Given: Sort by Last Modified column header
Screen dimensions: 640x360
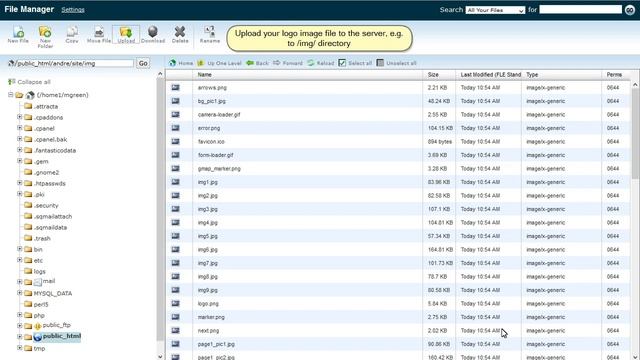Looking at the screenshot, I should [x=491, y=75].
